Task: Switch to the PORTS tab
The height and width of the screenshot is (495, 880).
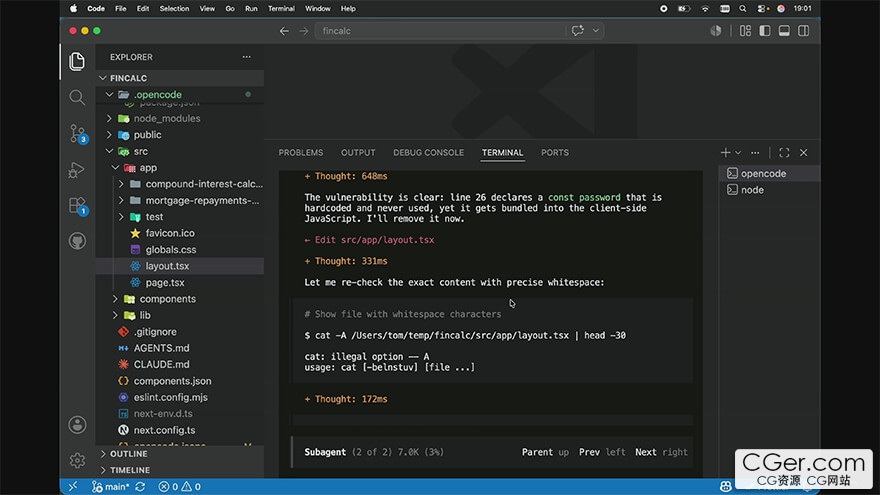Action: (555, 153)
